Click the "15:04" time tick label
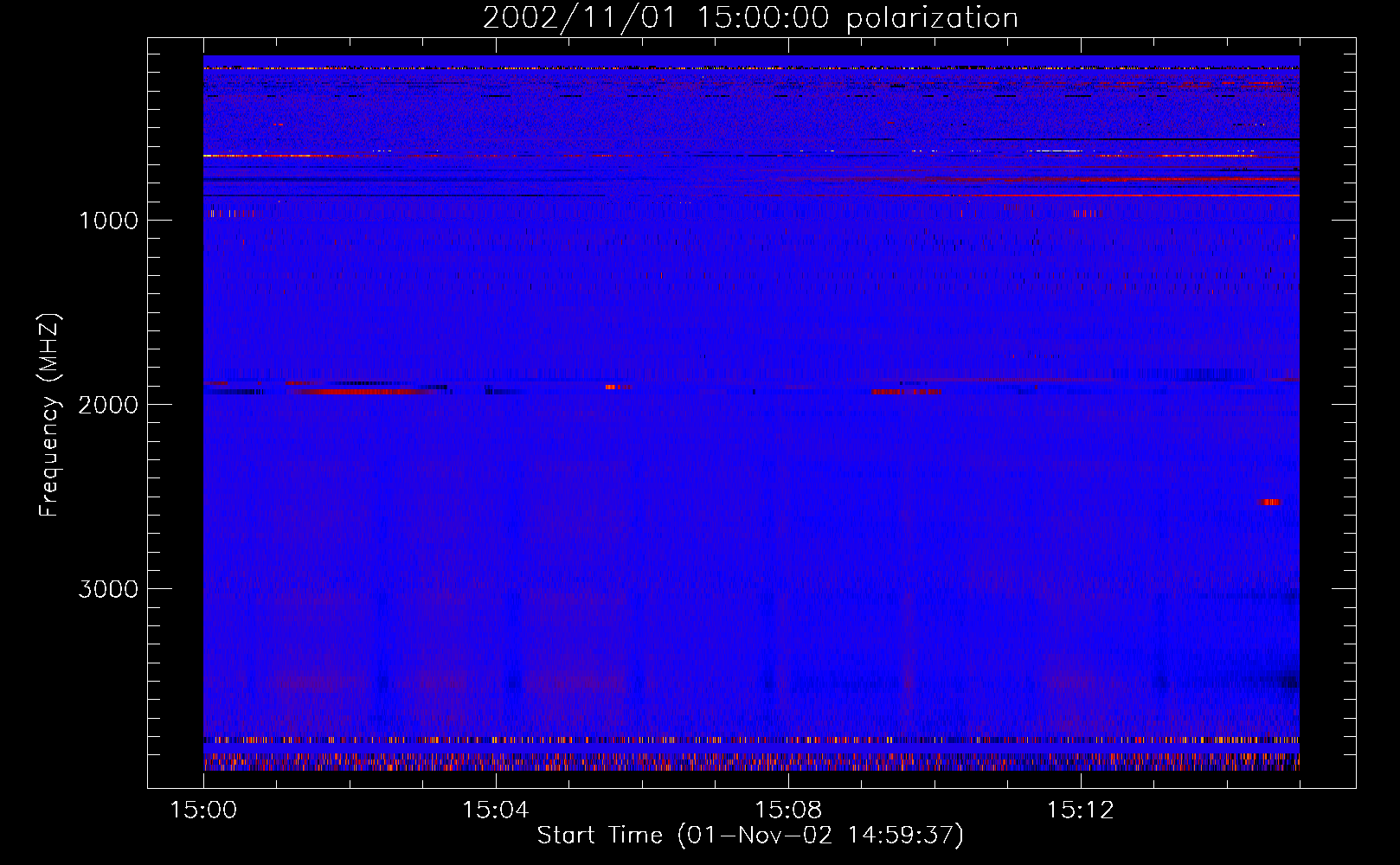This screenshot has height=865, width=1400. 496,811
